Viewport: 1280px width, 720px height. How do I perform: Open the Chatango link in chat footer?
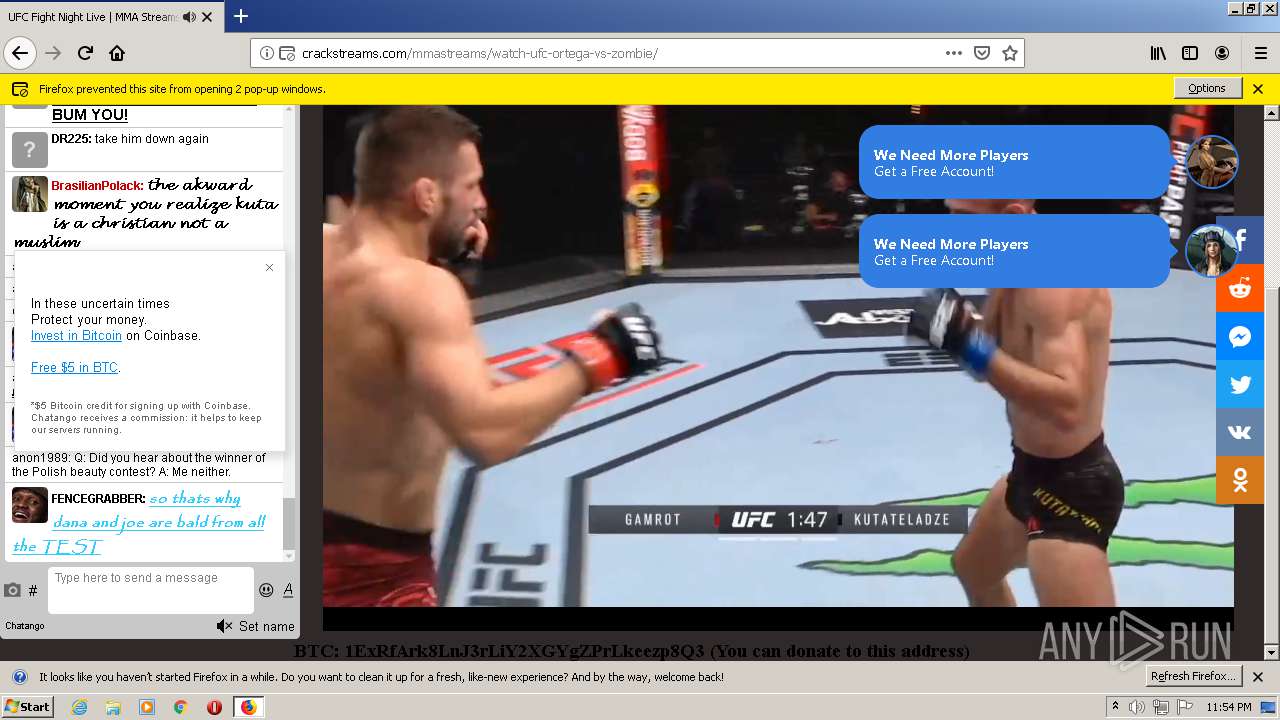click(x=25, y=626)
